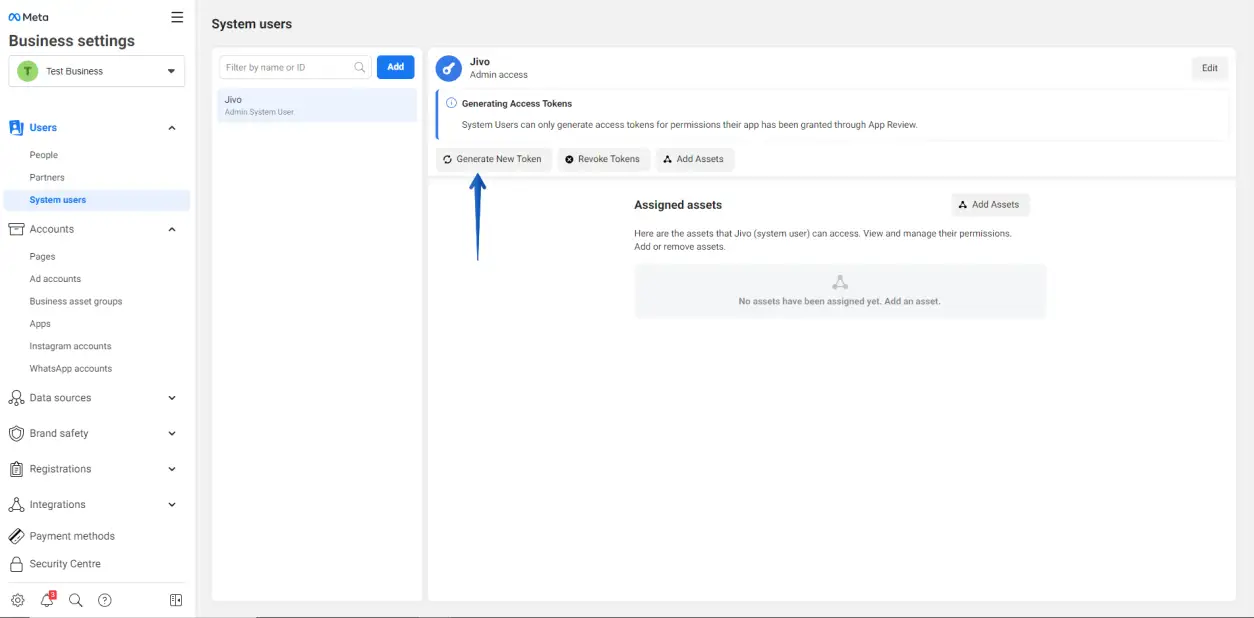Open the Test Business account dropdown
Viewport: 1254px width, 618px height.
tap(96, 71)
